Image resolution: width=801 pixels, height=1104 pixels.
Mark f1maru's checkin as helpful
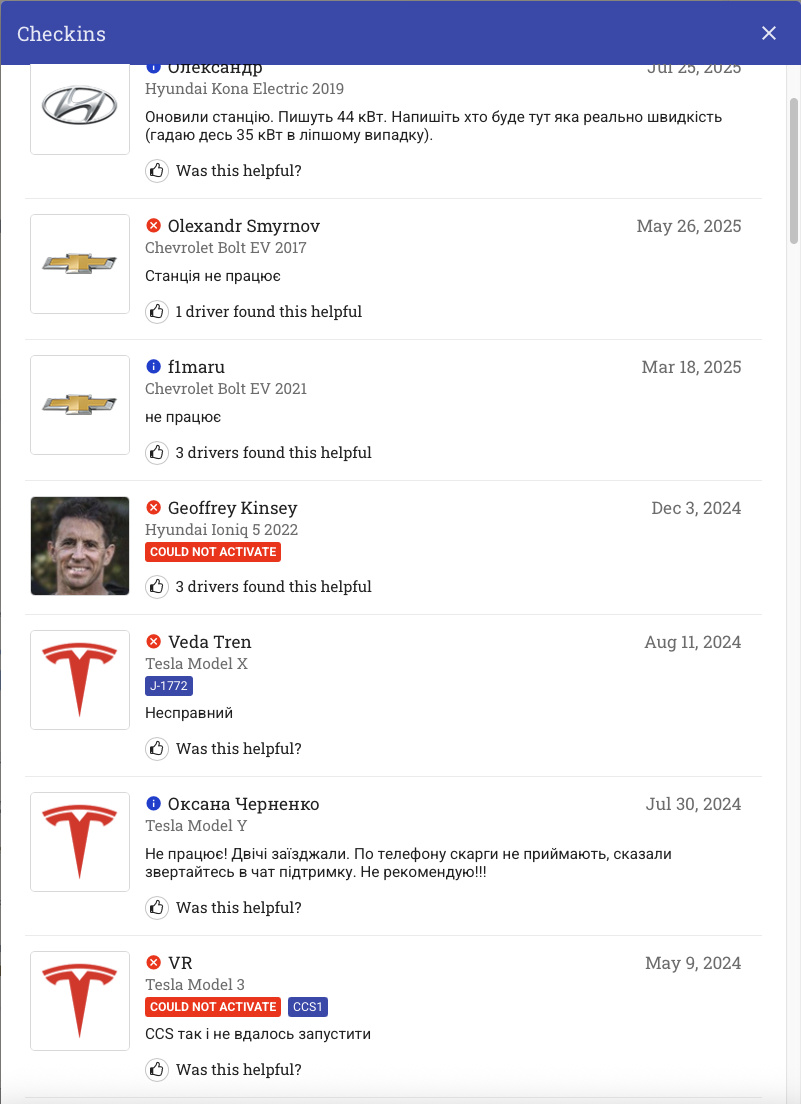[157, 453]
